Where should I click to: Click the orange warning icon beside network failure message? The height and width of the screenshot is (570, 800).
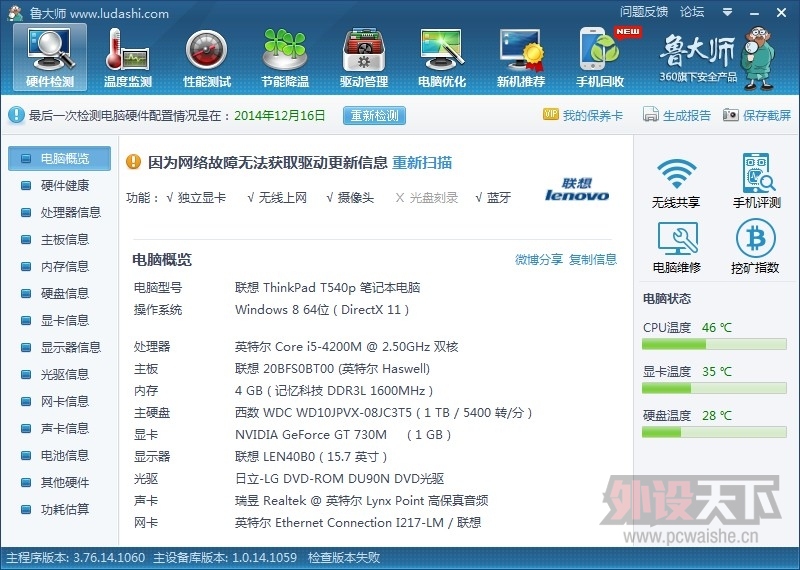(x=133, y=162)
